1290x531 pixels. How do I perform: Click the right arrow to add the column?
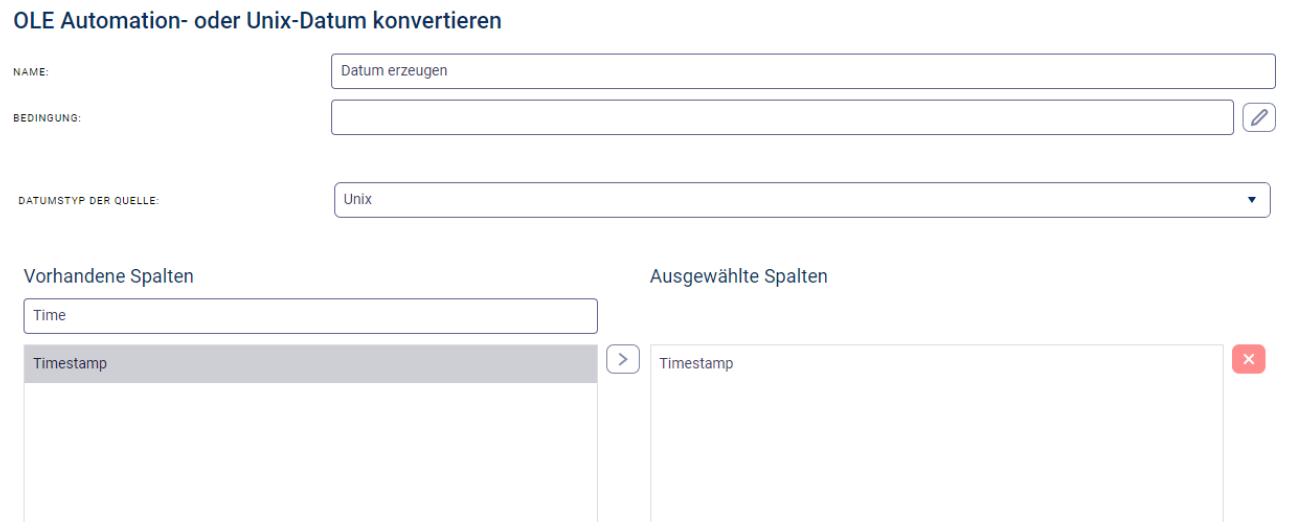pyautogui.click(x=623, y=361)
